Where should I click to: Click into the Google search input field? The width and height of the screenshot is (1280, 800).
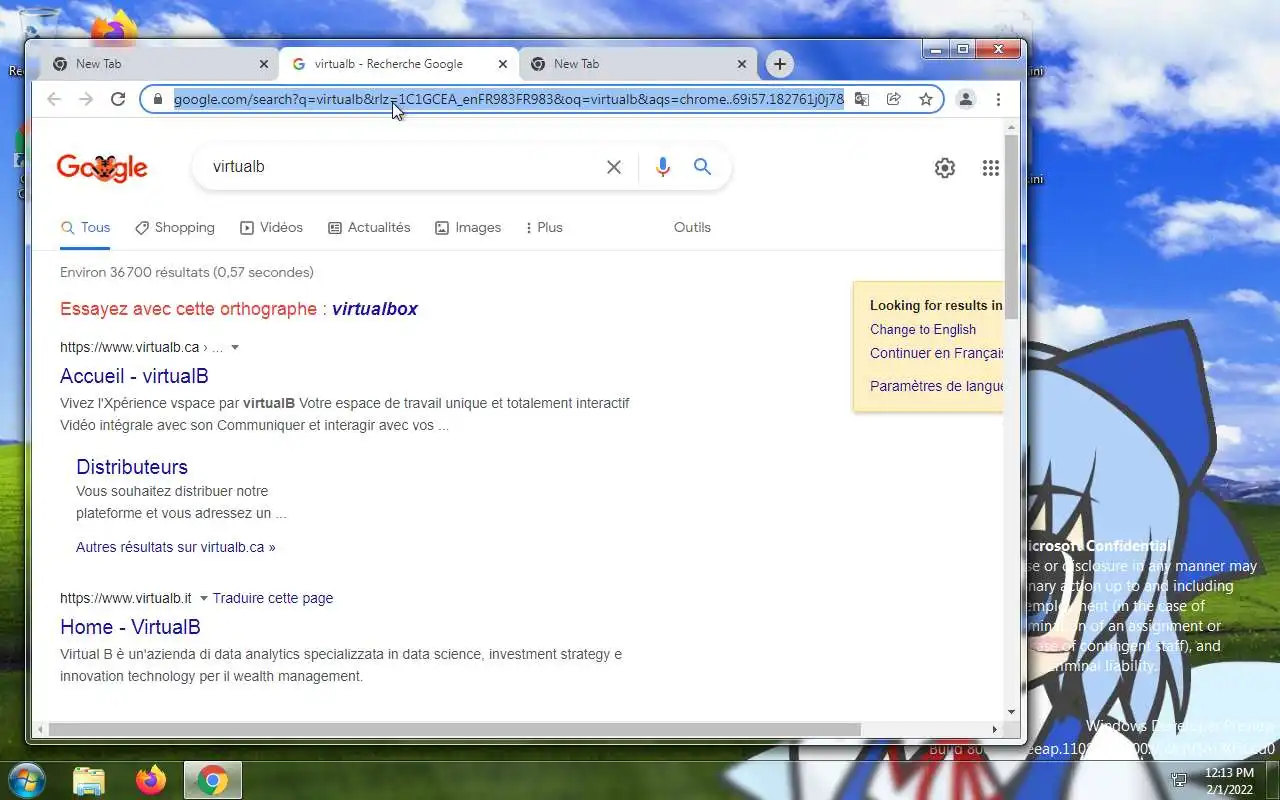tap(400, 167)
